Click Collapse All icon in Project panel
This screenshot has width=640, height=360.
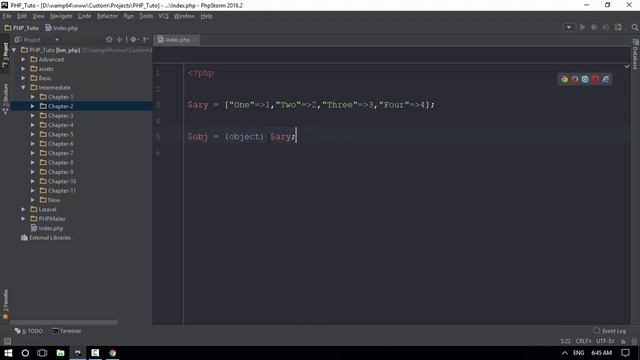[x=119, y=40]
